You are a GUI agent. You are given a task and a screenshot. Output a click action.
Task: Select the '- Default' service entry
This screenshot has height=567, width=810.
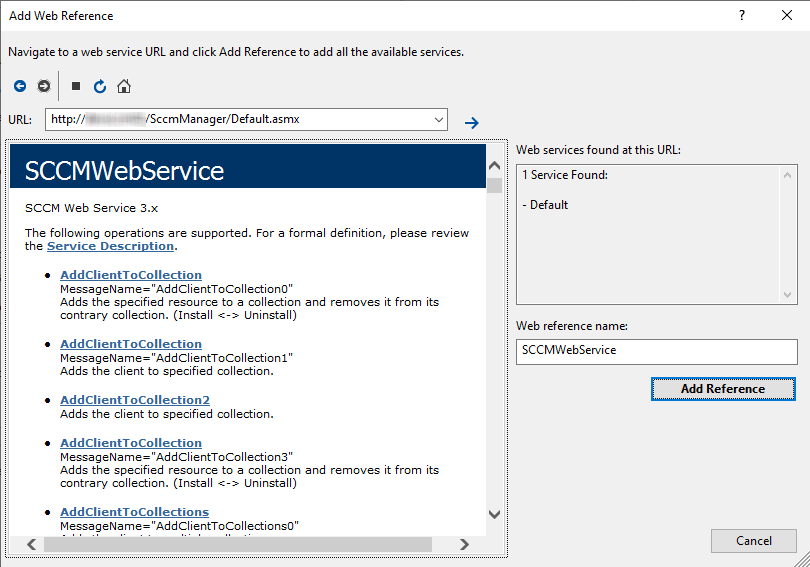click(x=545, y=205)
